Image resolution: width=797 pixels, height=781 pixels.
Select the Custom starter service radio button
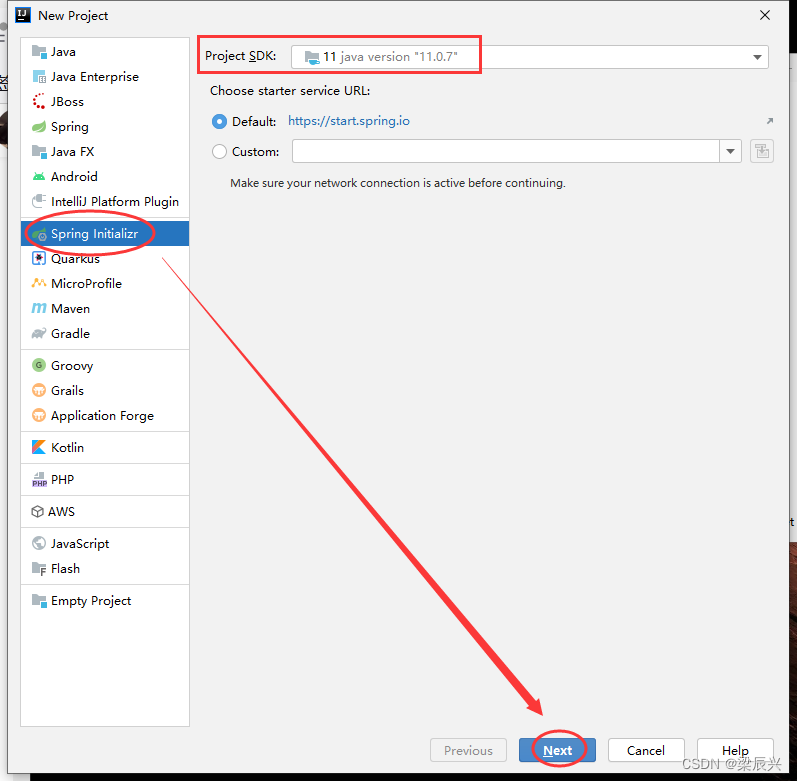(x=219, y=151)
